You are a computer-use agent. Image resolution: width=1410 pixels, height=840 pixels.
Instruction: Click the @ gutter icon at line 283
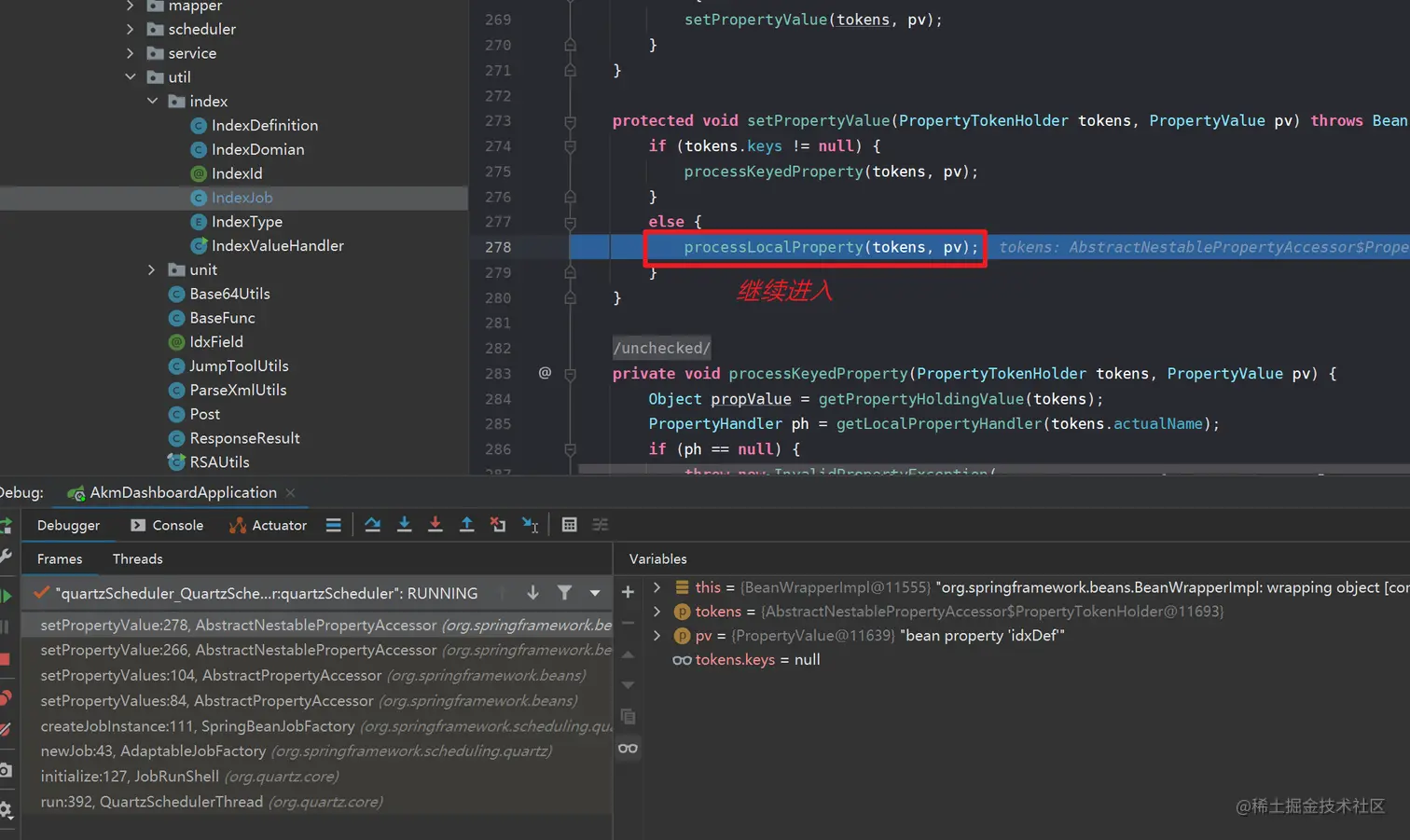(545, 373)
